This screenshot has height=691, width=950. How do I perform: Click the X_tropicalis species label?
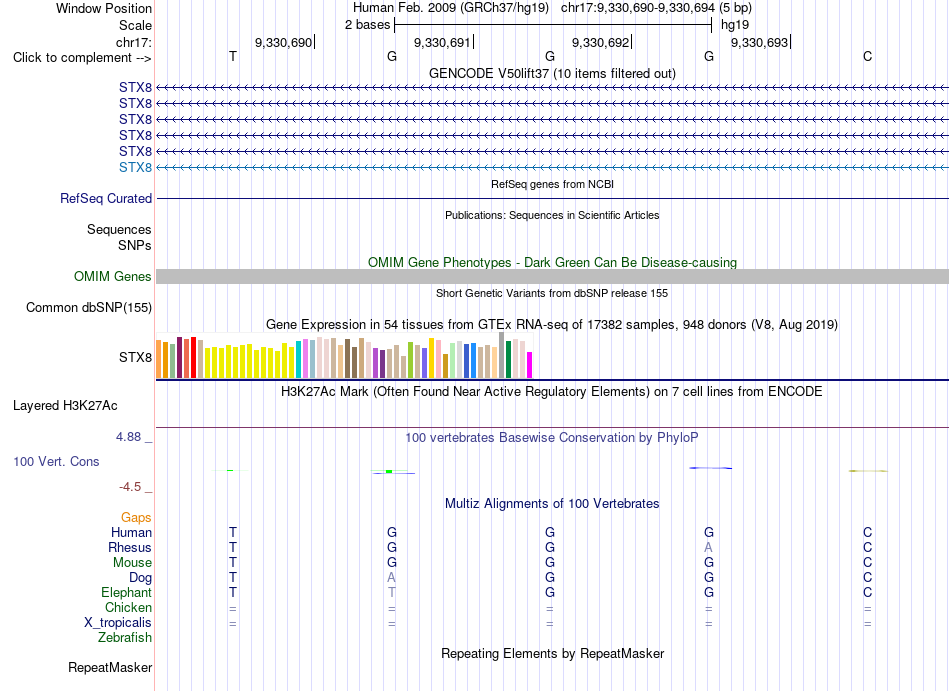pos(118,623)
